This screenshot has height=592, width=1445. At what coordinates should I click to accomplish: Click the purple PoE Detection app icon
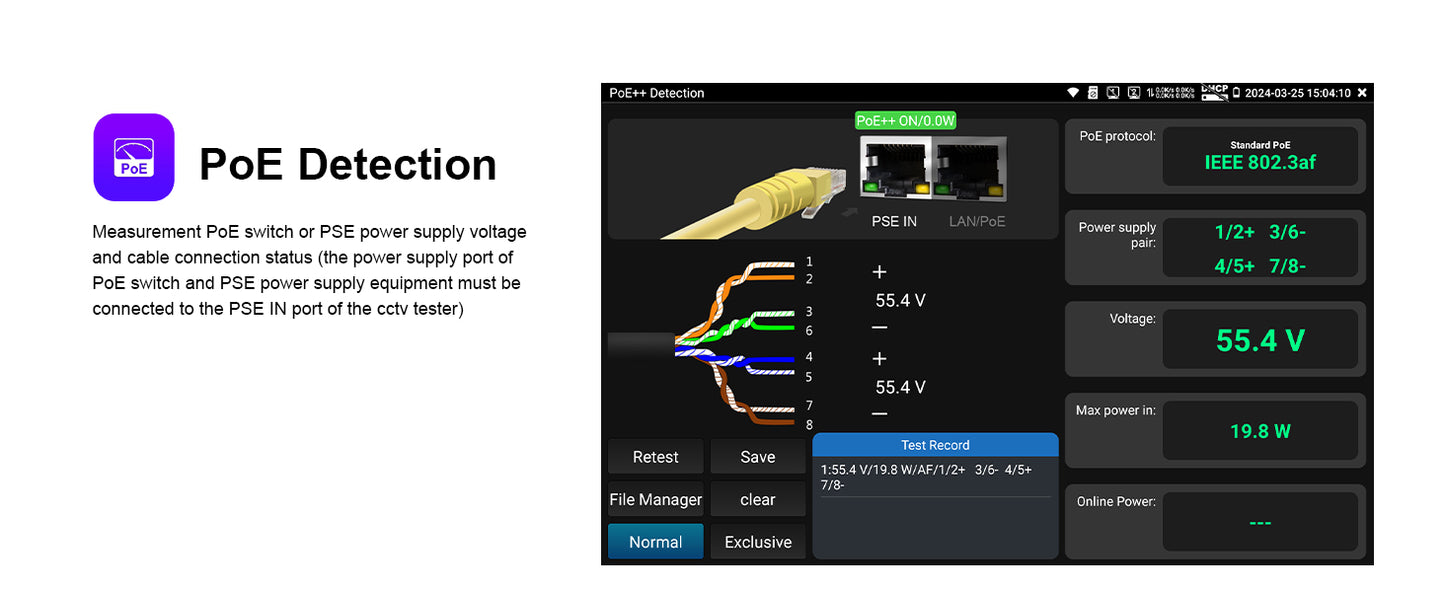(x=134, y=157)
